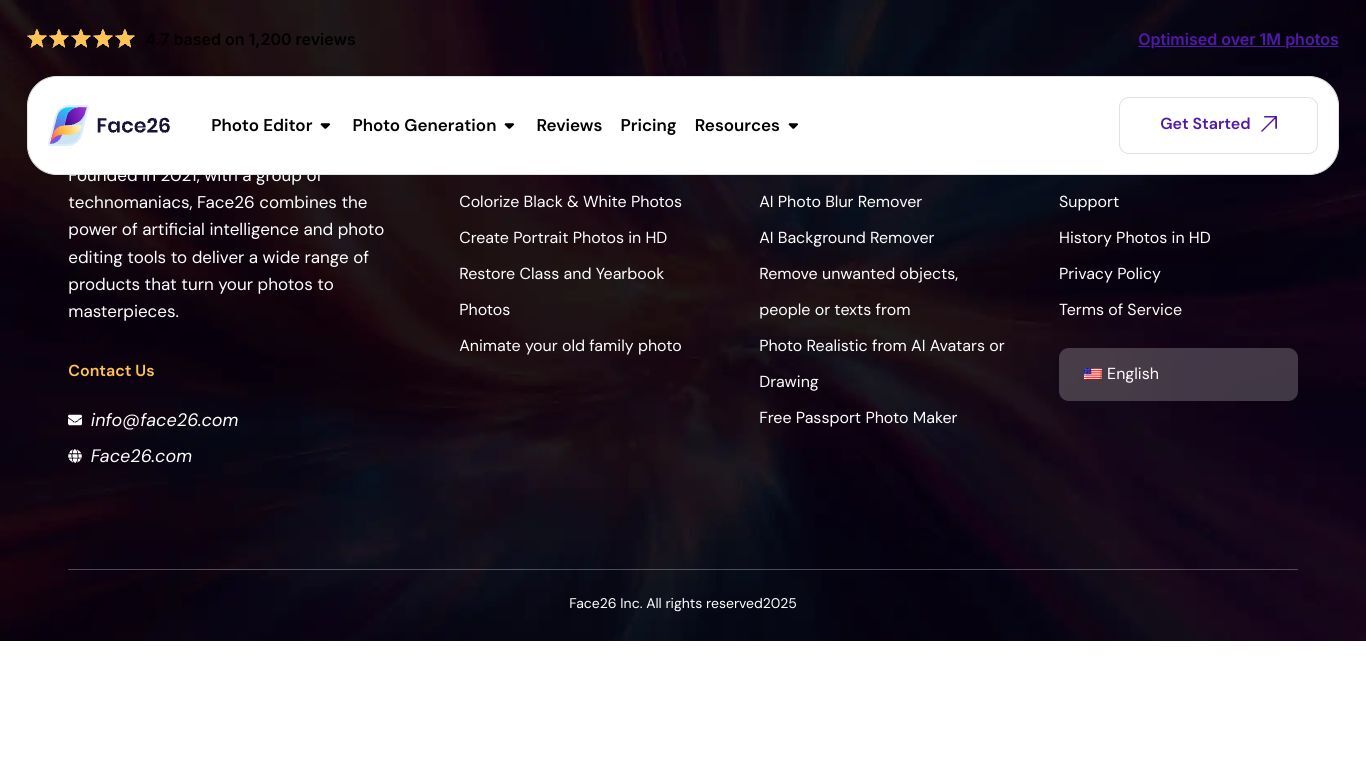Open the Photo Editor menu
Image resolution: width=1366 pixels, height=768 pixels.
[x=262, y=125]
